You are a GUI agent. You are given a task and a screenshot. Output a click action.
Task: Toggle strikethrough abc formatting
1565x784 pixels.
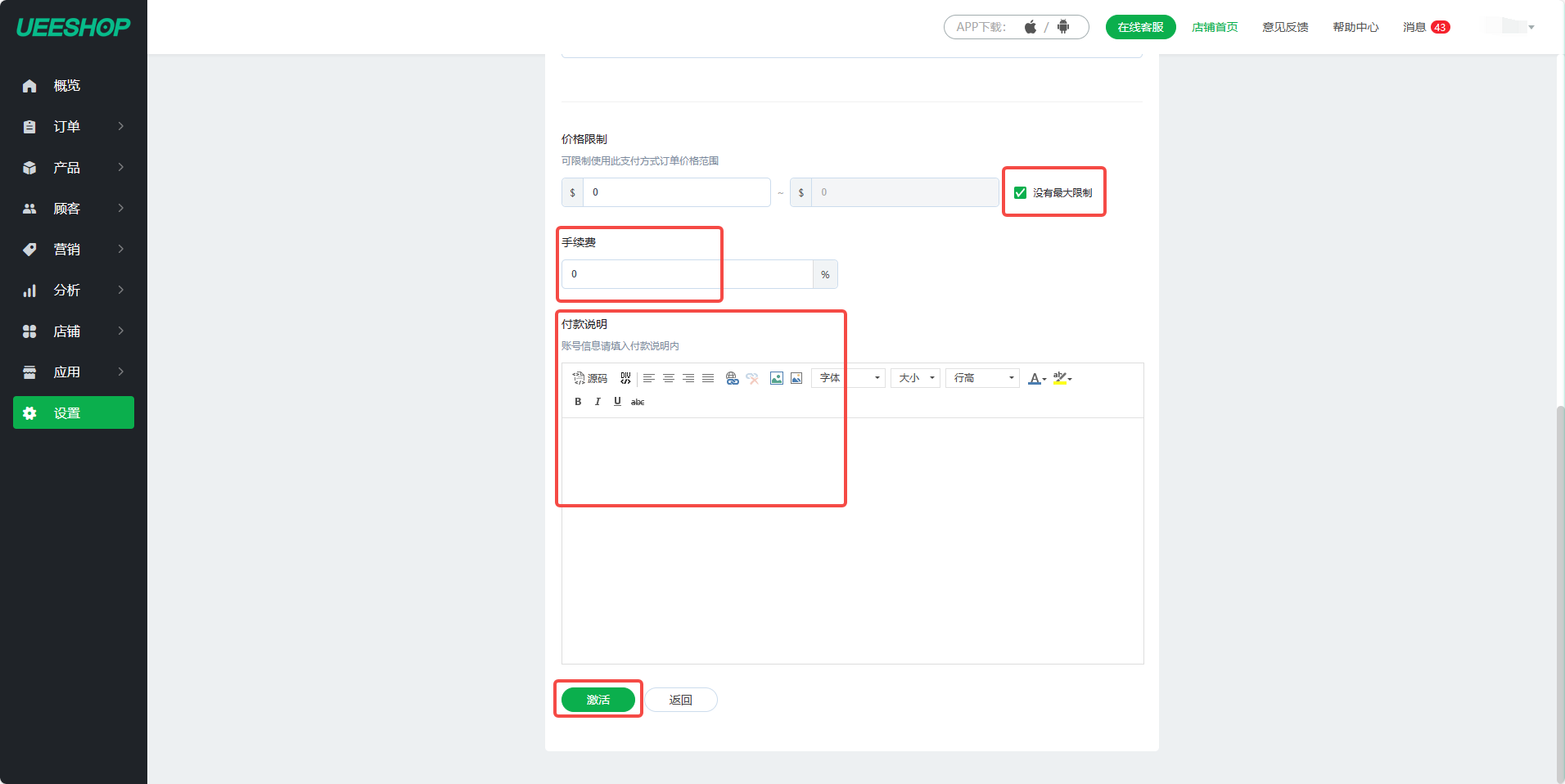(x=638, y=402)
